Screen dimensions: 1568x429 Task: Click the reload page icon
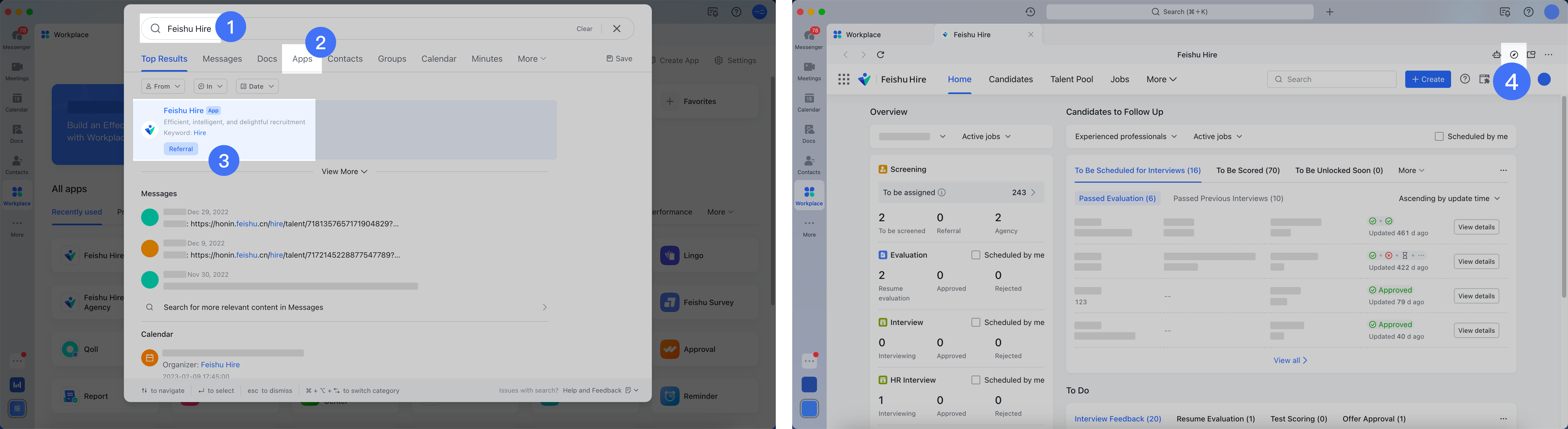click(x=880, y=55)
